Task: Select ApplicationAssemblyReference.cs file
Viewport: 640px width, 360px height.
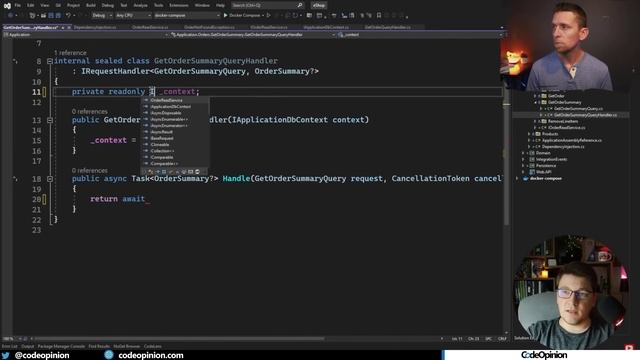Action: 571,140
